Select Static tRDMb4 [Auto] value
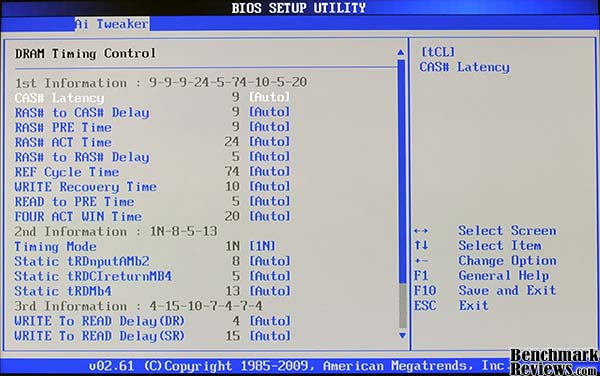The width and height of the screenshot is (600, 376). point(269,291)
